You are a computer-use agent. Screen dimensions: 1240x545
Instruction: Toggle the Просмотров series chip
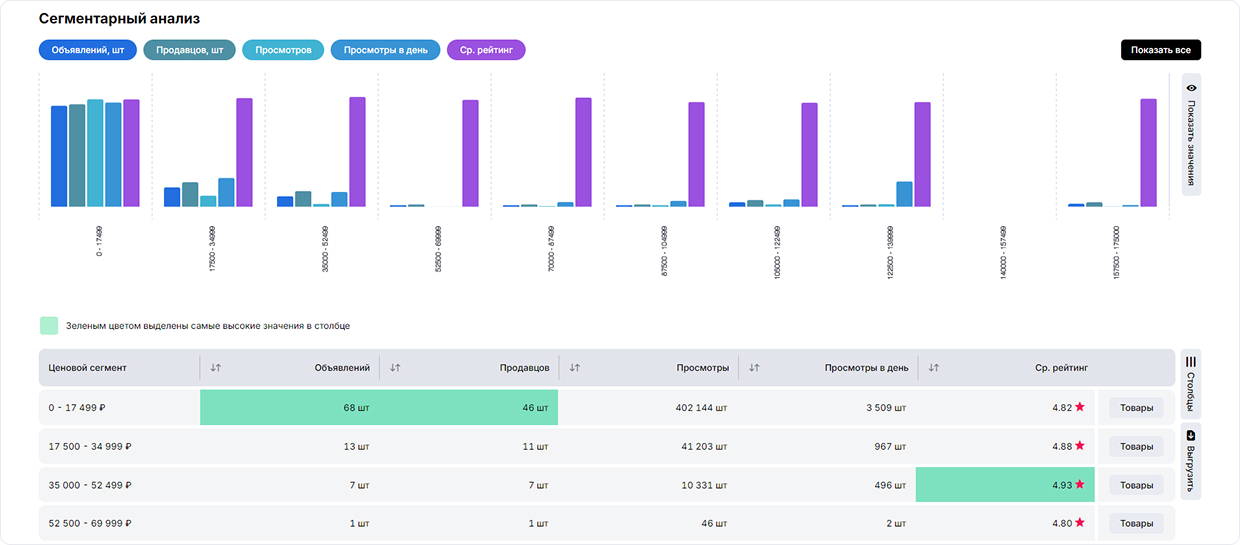pos(283,50)
